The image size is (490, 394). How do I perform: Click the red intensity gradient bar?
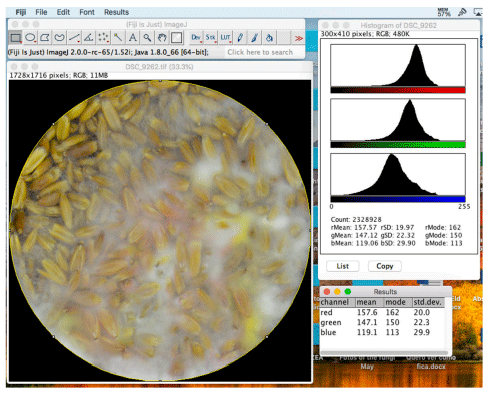click(x=398, y=90)
